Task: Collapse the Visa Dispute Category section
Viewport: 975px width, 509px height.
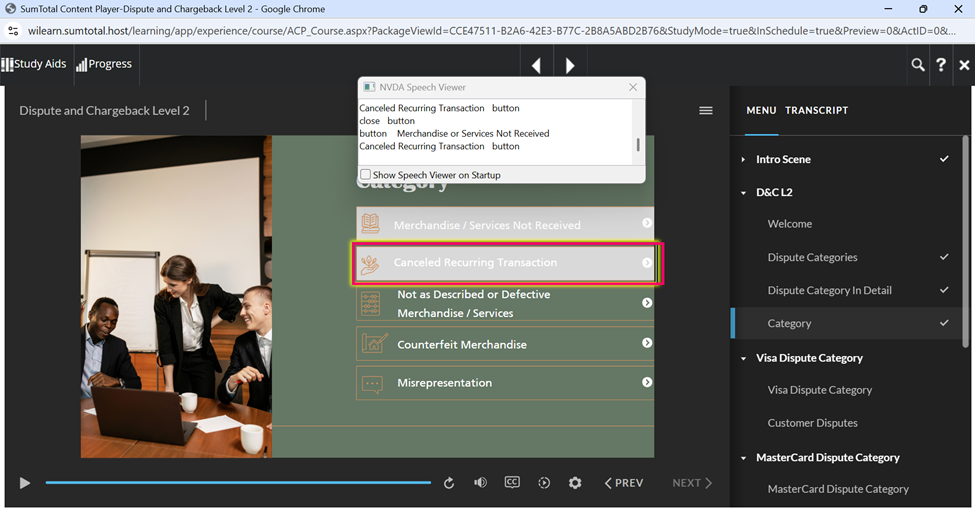Action: point(743,358)
